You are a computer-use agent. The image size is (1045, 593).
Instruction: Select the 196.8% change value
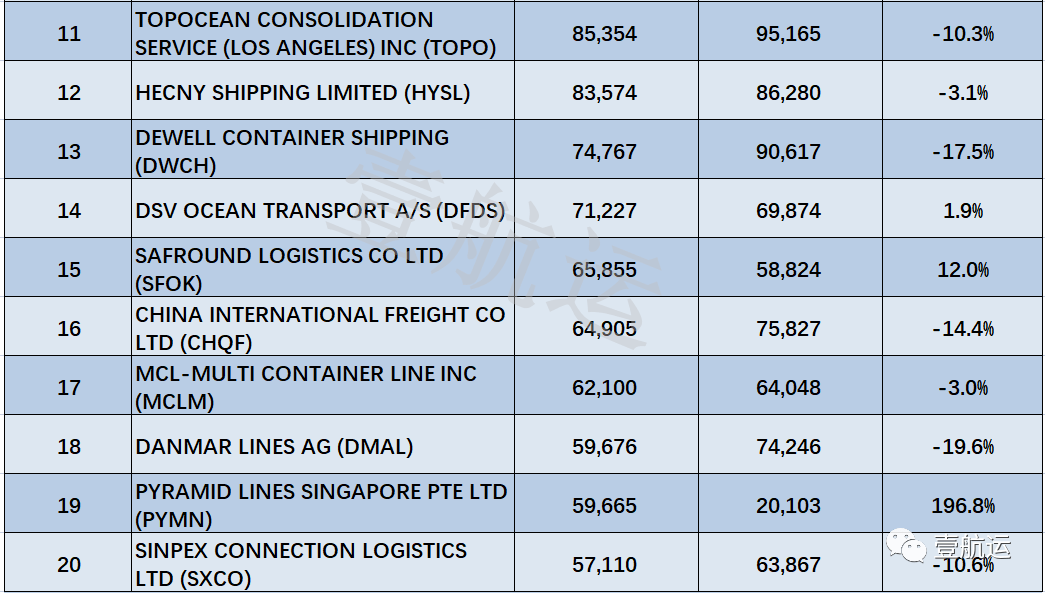962,506
